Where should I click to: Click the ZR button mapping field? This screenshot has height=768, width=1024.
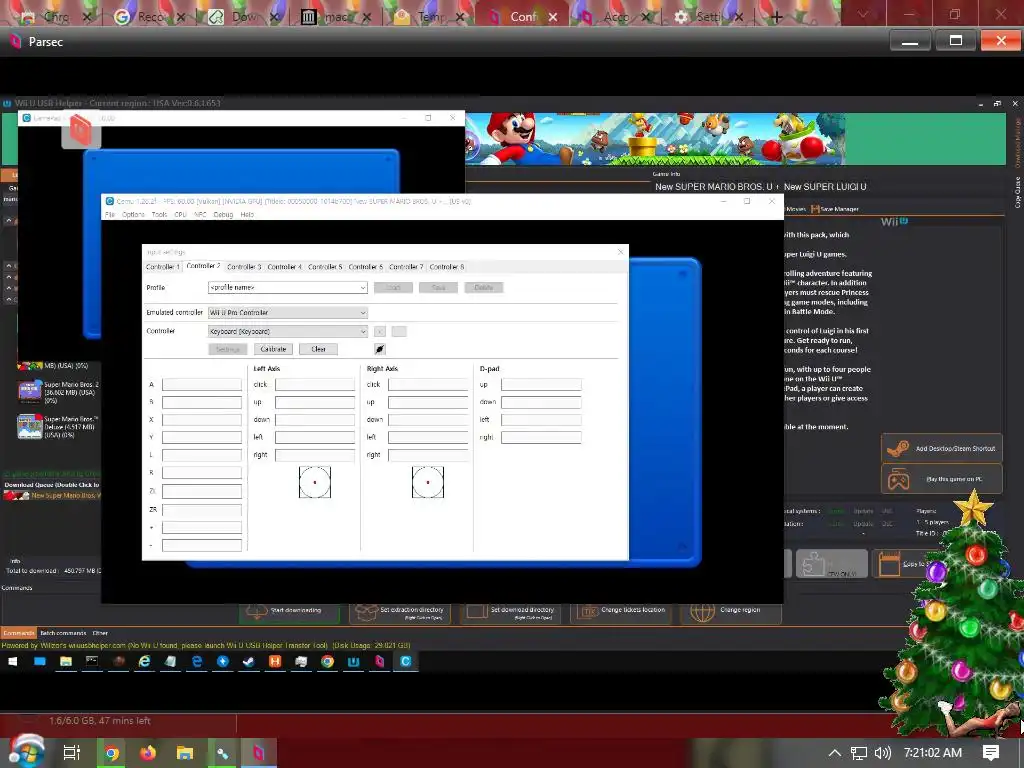tap(202, 509)
